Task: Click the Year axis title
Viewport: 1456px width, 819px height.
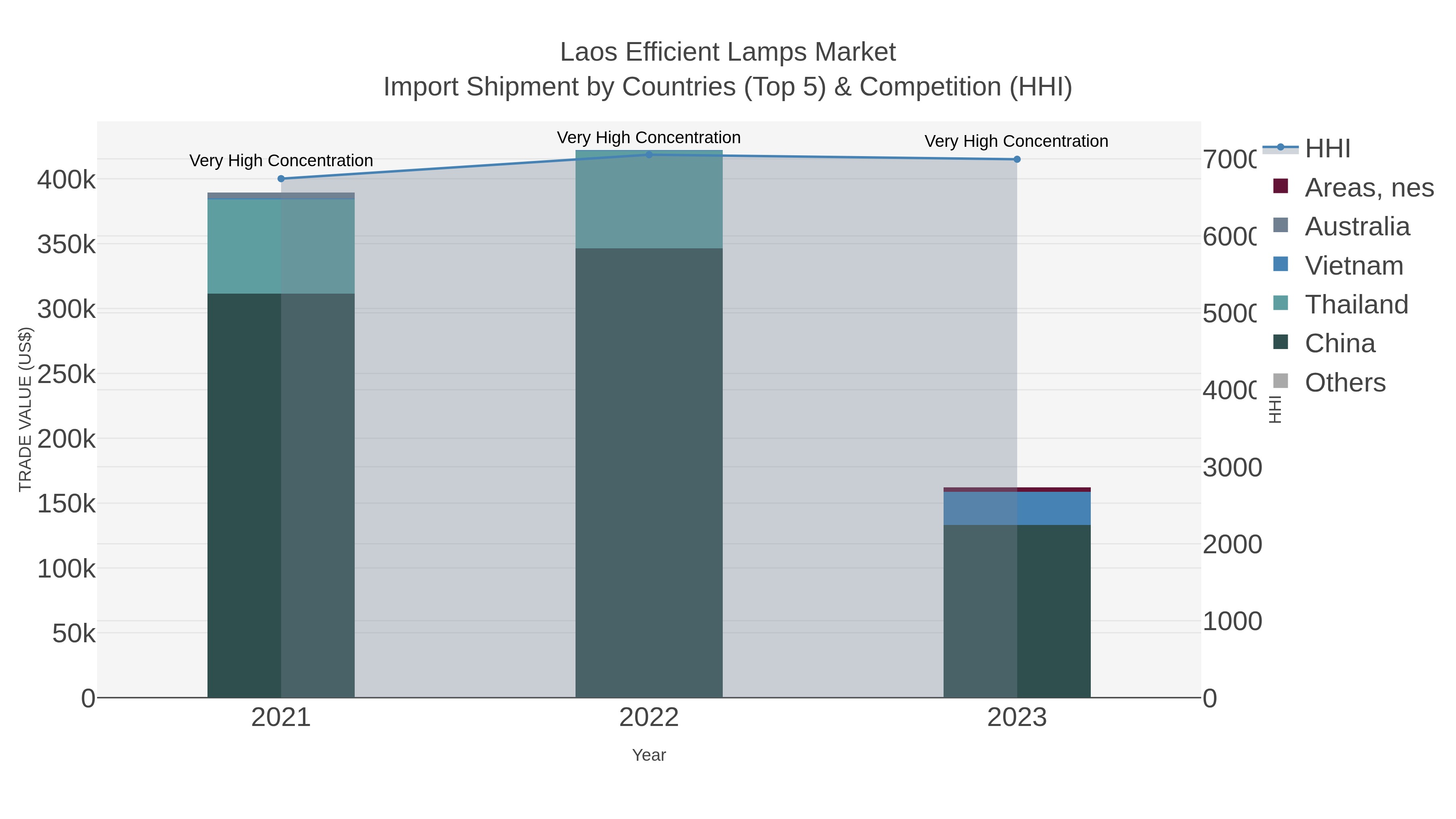Action: pyautogui.click(x=649, y=755)
